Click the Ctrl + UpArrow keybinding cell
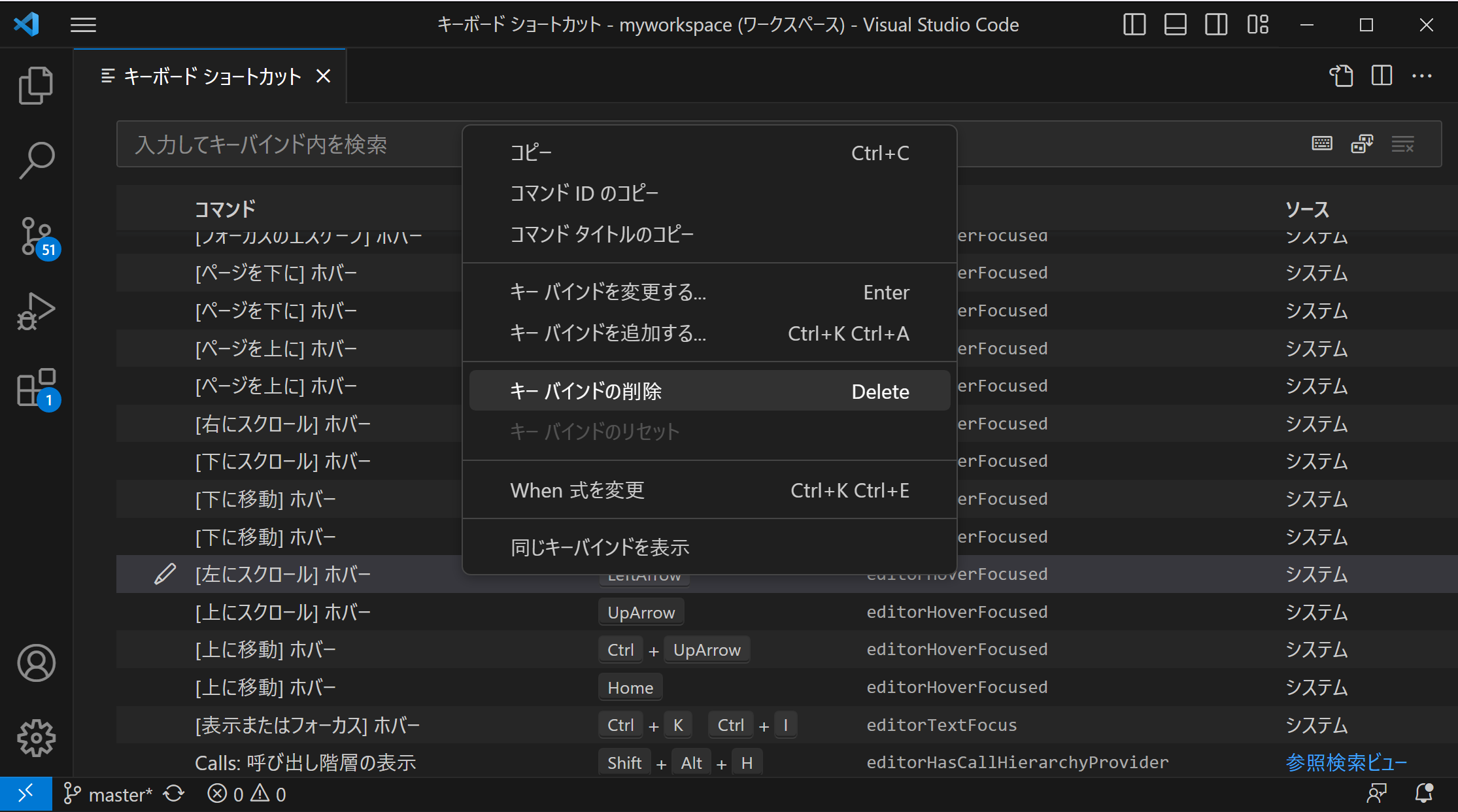Image resolution: width=1458 pixels, height=812 pixels. point(674,650)
